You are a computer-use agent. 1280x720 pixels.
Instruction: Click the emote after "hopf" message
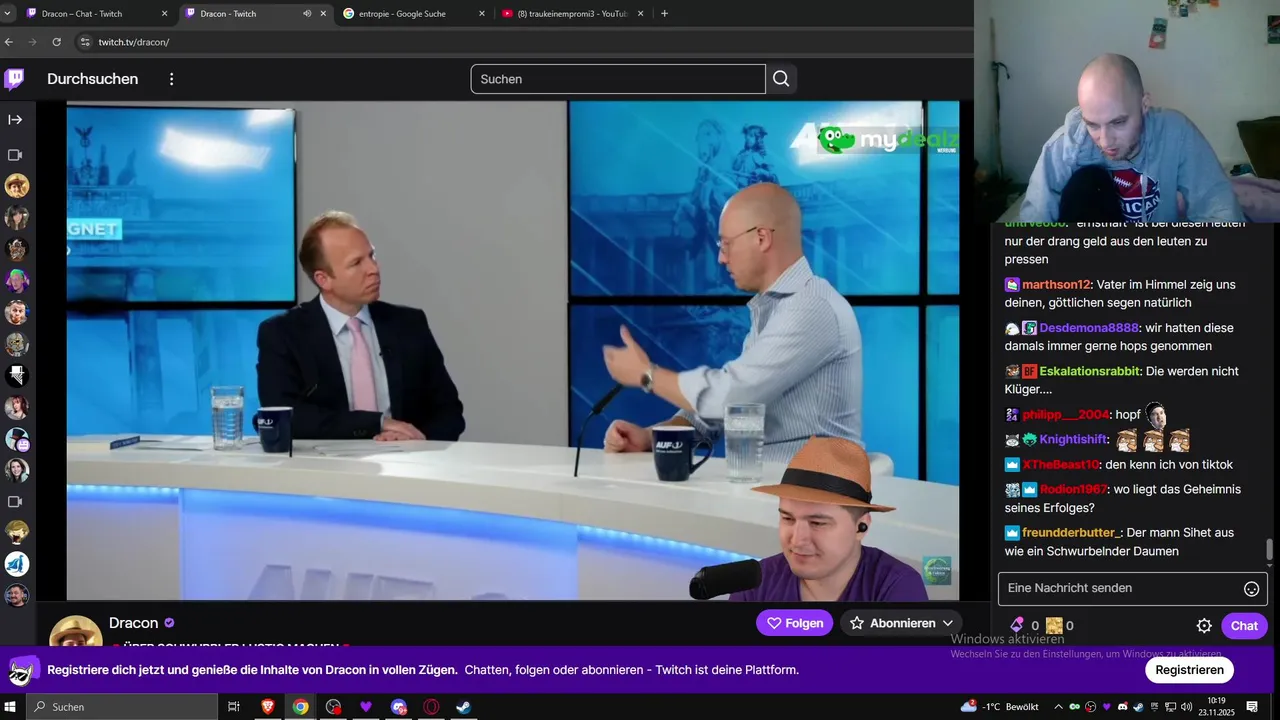pos(1155,414)
